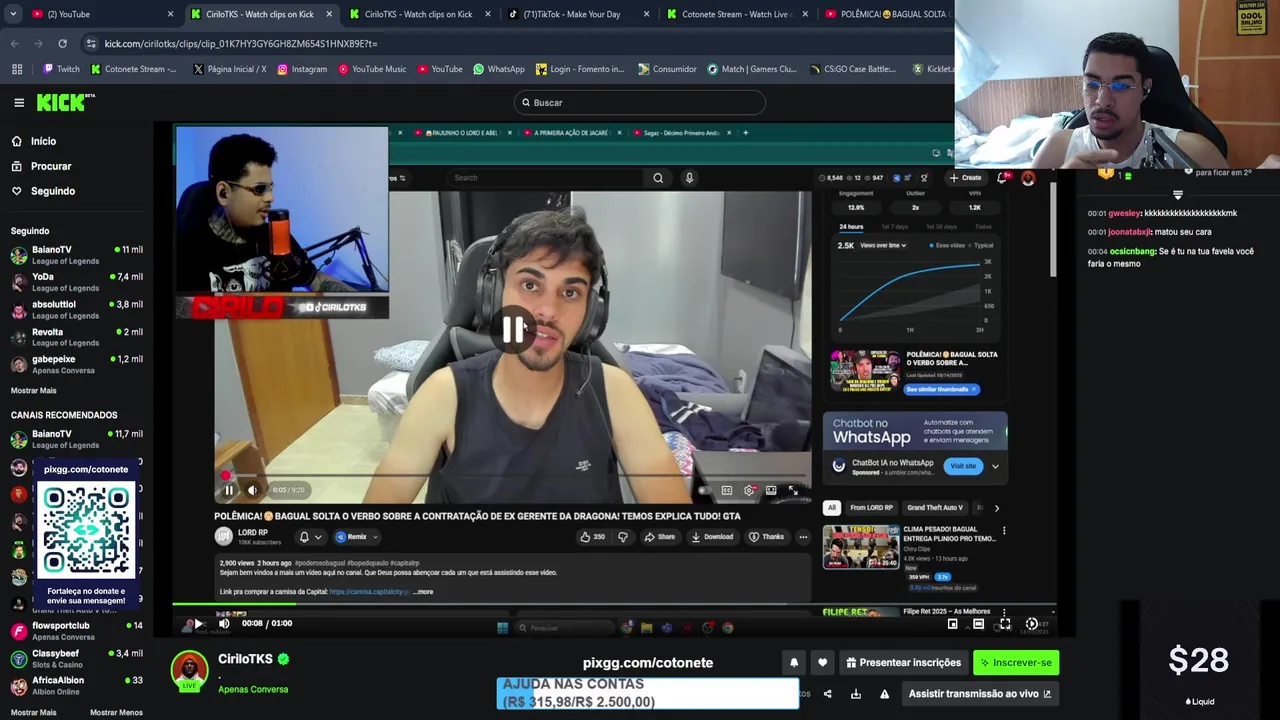Image resolution: width=1280 pixels, height=720 pixels.
Task: Click the browser address bar URL
Action: pos(241,44)
